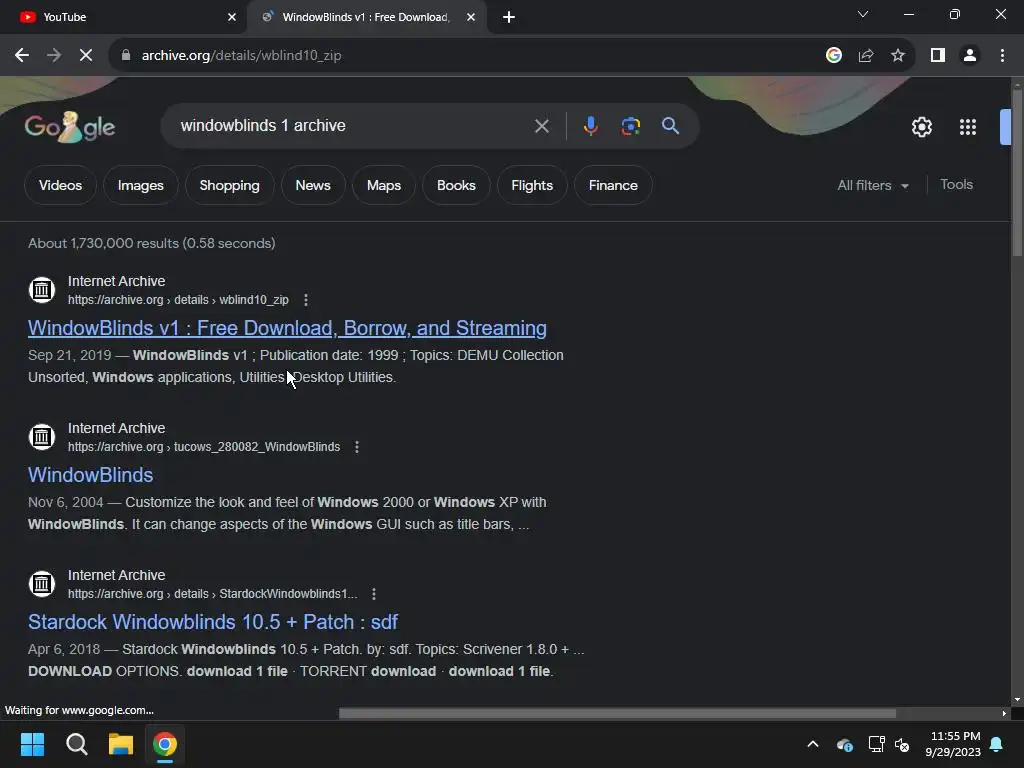Search by image with Google Lens
This screenshot has height=768, width=1024.
click(x=631, y=126)
